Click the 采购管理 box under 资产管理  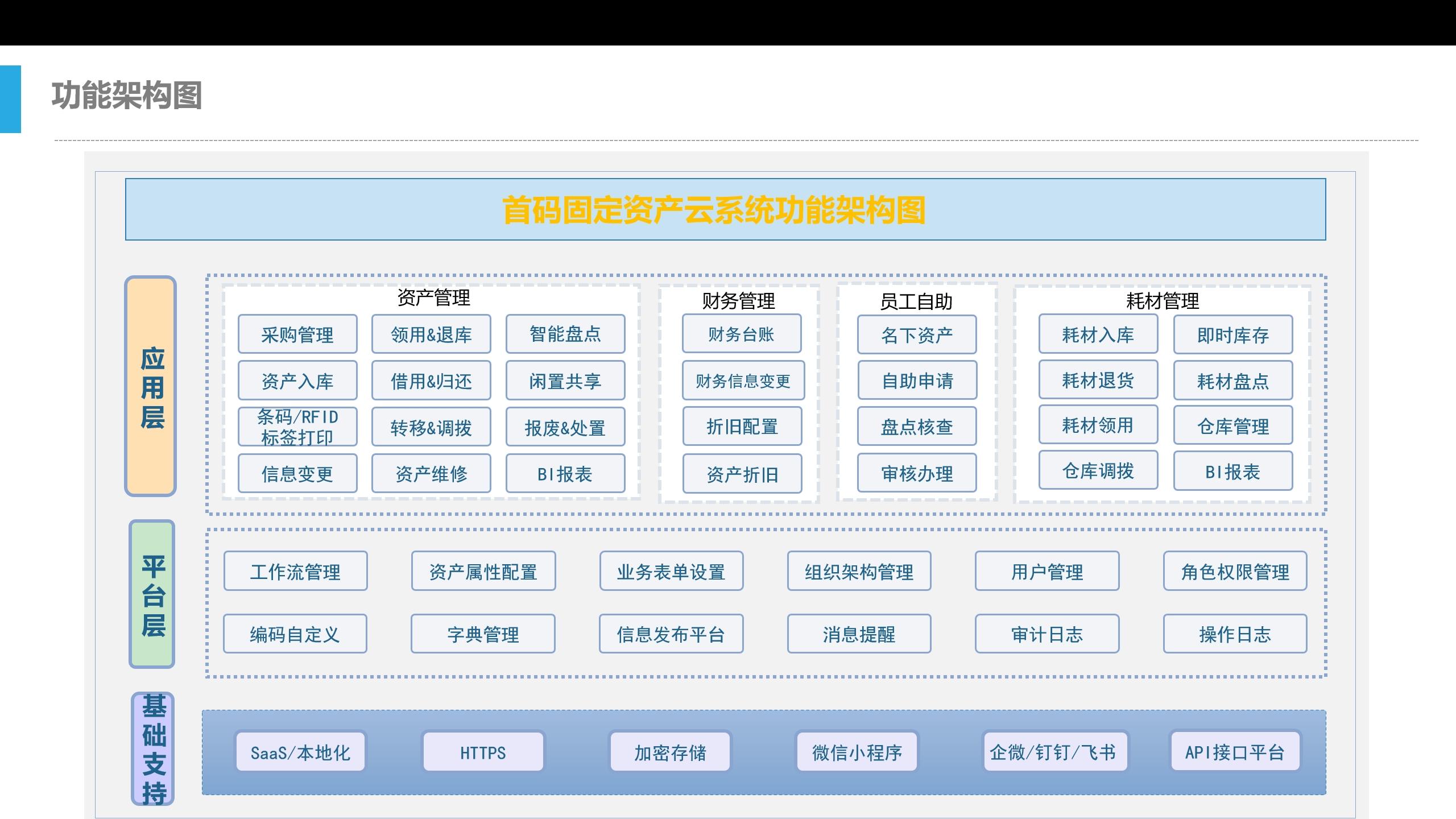297,334
